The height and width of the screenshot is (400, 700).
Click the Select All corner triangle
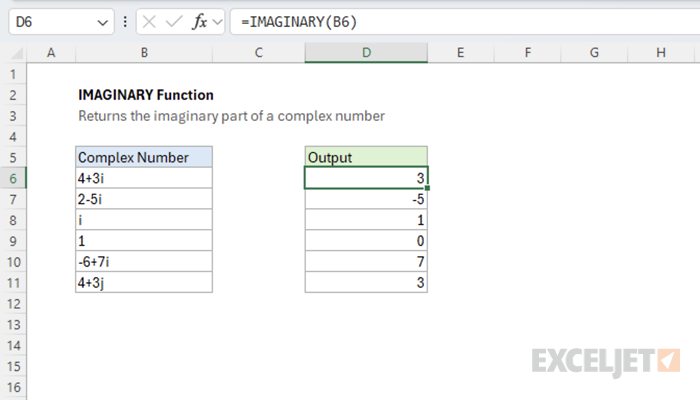coord(17,54)
